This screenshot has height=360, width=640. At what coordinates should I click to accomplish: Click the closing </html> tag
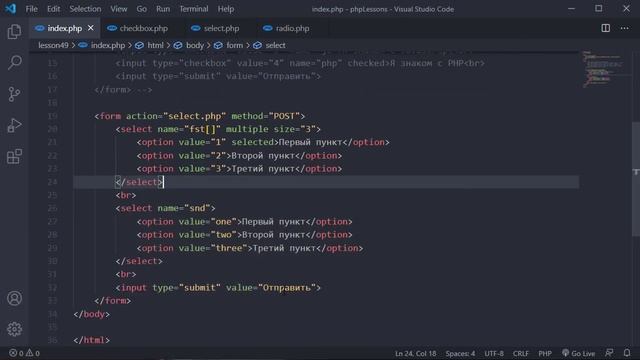(91, 340)
